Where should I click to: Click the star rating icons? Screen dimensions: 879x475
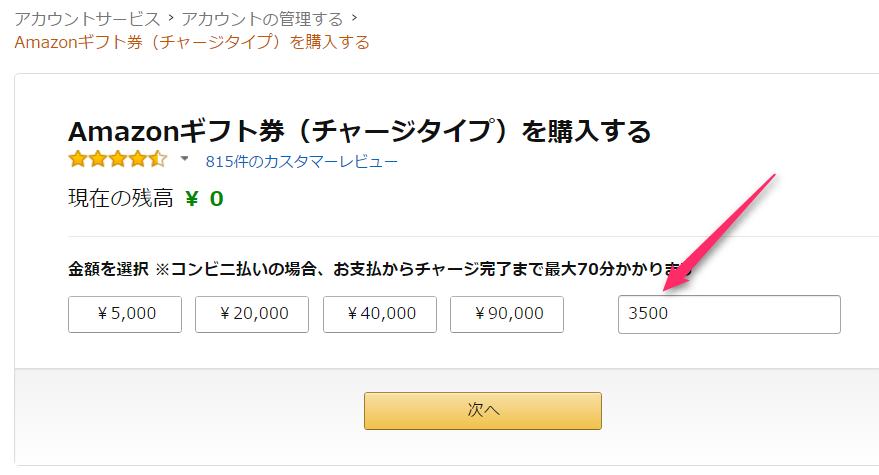[x=118, y=160]
